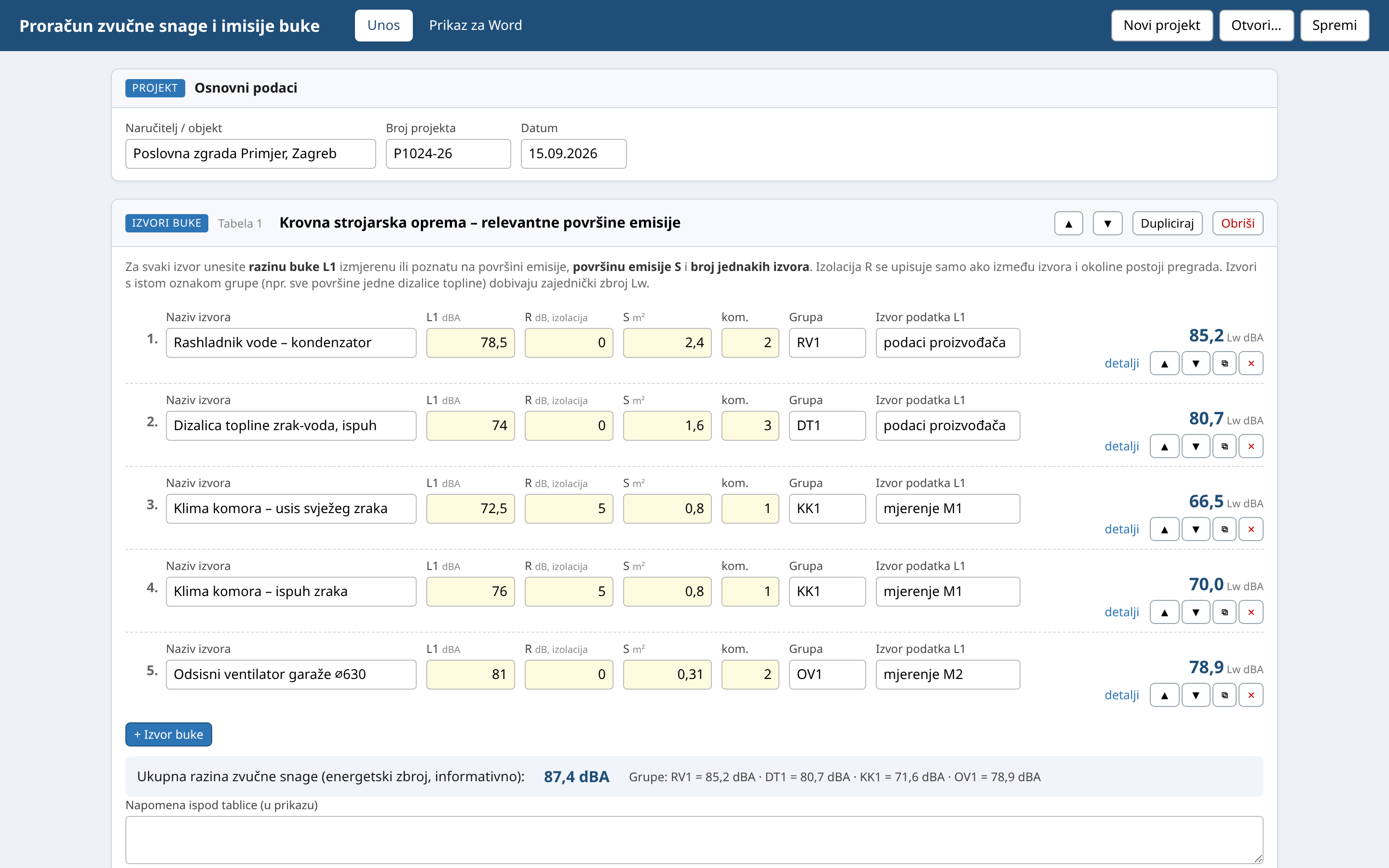The height and width of the screenshot is (868, 1389).
Task: Edit the Broj projekta field
Action: point(448,154)
